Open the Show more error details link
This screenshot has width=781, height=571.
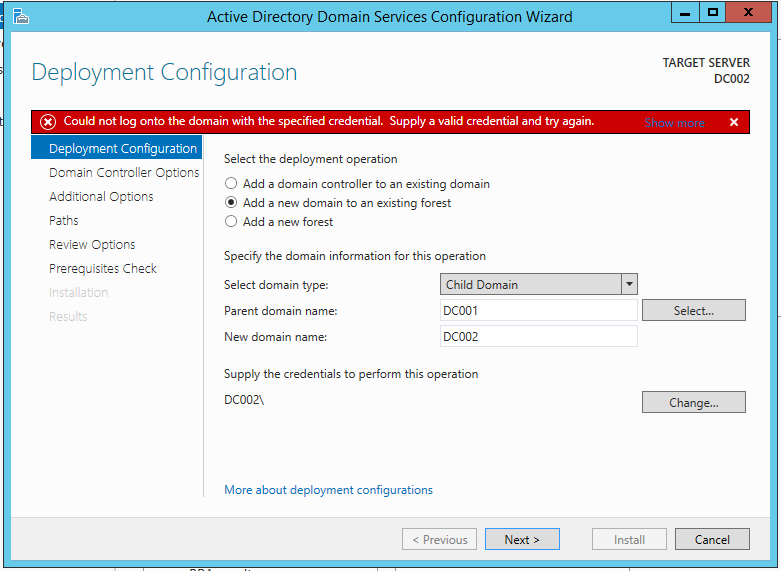click(x=674, y=123)
